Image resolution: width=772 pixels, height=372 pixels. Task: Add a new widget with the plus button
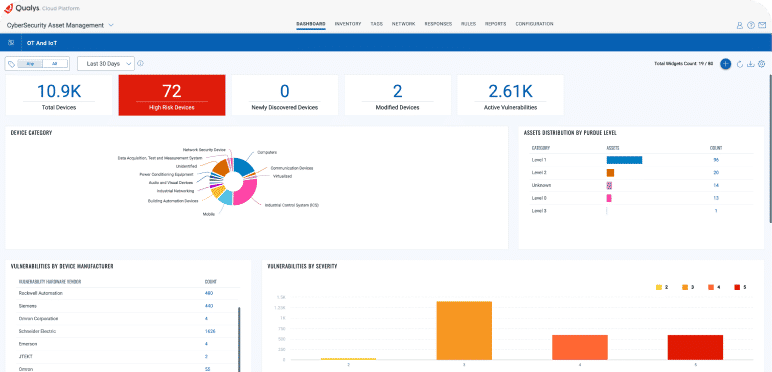point(725,64)
